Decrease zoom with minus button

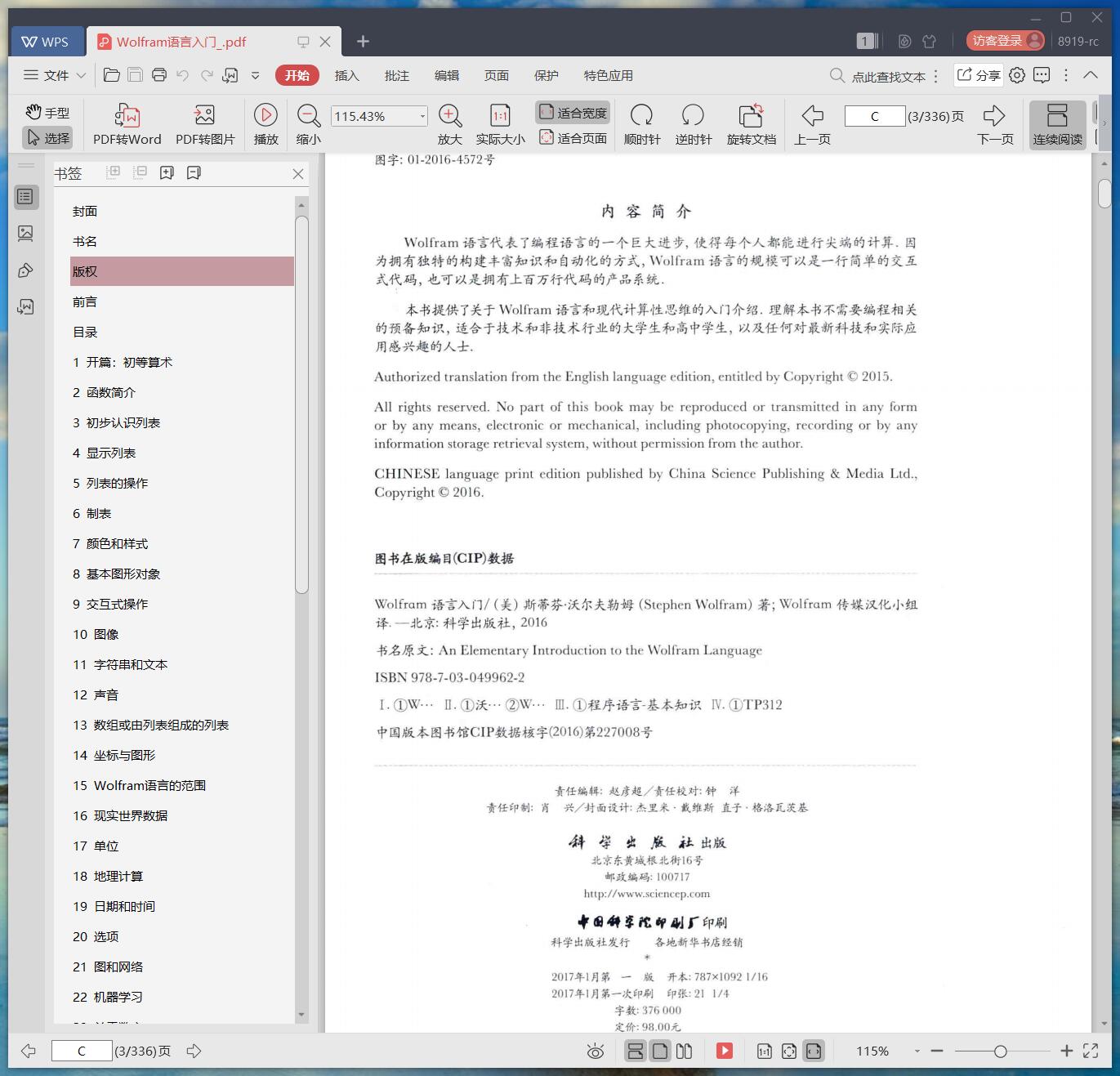tap(937, 1051)
